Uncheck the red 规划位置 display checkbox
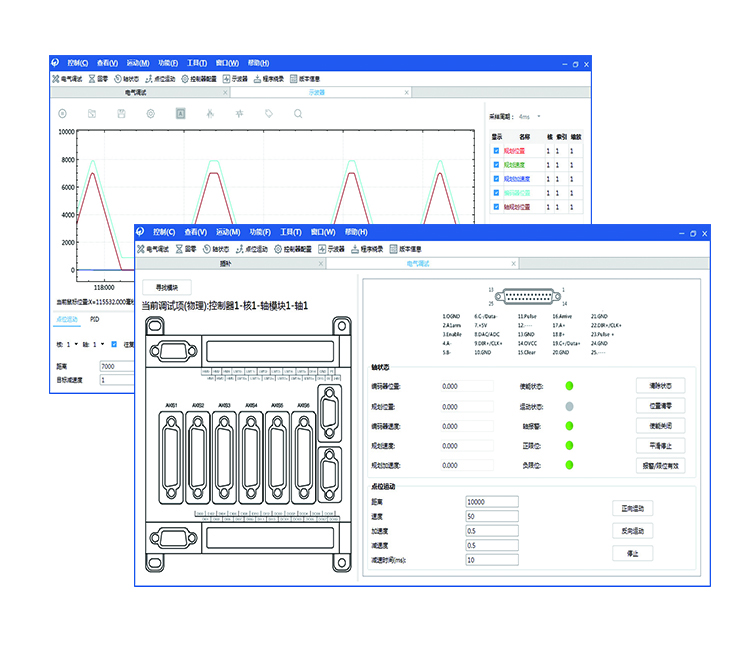The width and height of the screenshot is (750, 650). tap(495, 151)
